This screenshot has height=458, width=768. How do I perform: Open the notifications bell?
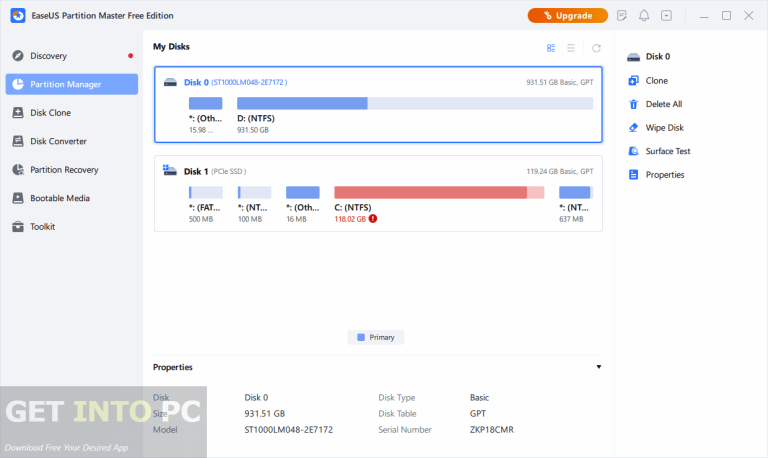[x=644, y=16]
